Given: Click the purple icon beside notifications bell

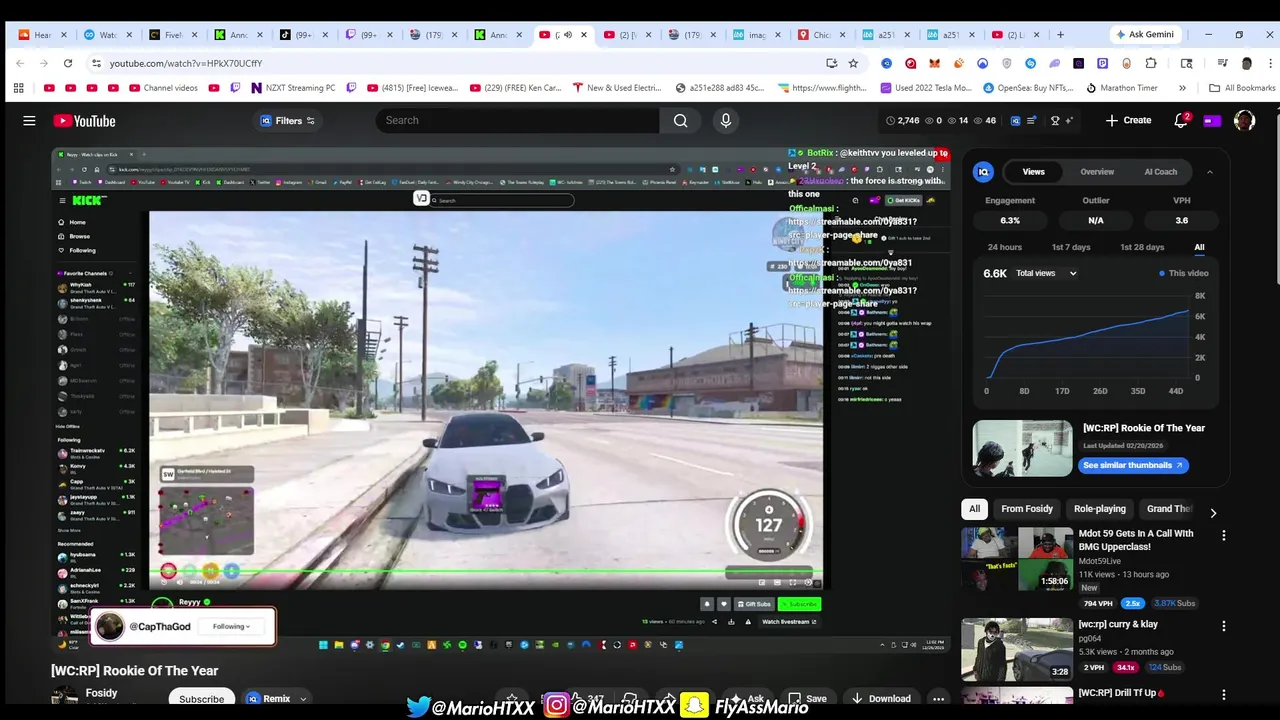Looking at the screenshot, I should (1211, 121).
